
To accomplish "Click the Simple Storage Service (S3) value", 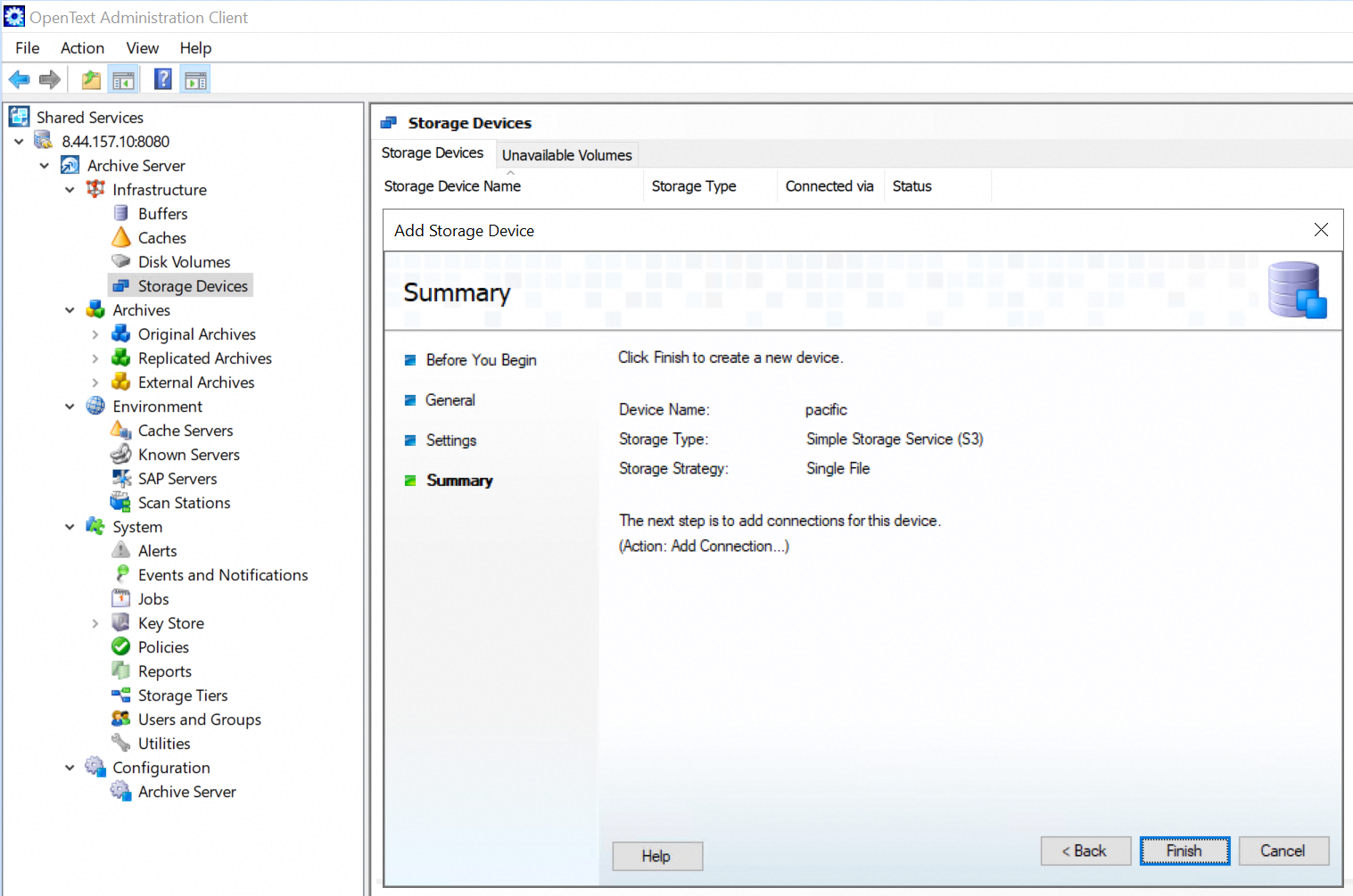I will 895,439.
